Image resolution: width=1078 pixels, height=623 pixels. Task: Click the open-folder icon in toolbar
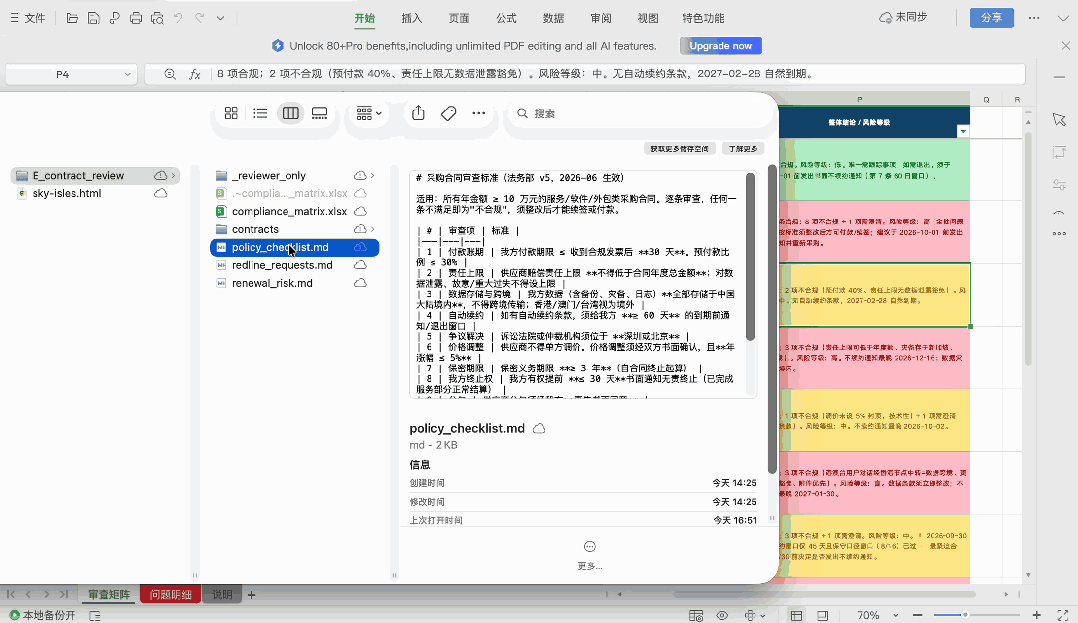[72, 19]
